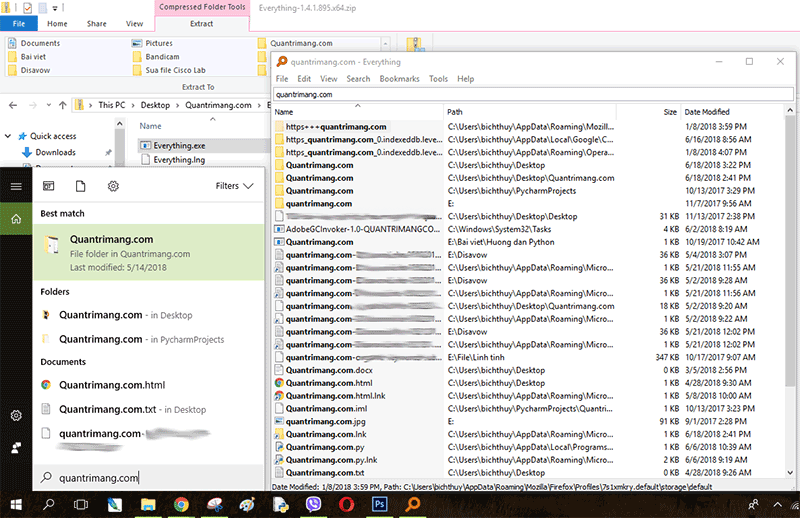Open the Help menu in Everything
The height and width of the screenshot is (518, 800).
[x=465, y=79]
